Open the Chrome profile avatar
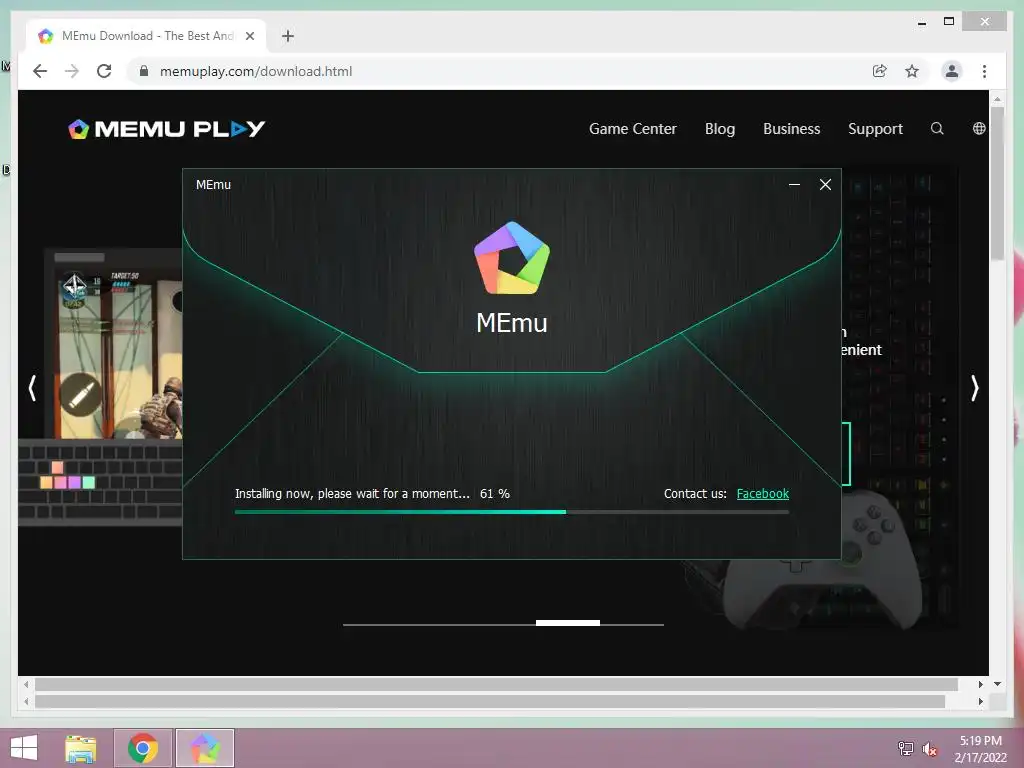Screen dimensions: 1024x768 tap(952, 71)
